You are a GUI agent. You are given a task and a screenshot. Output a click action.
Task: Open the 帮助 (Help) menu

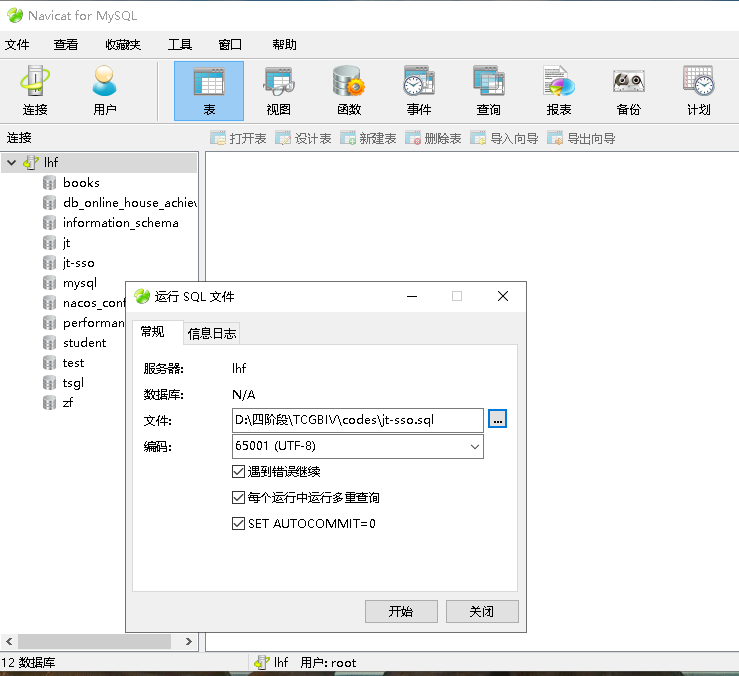click(x=284, y=45)
